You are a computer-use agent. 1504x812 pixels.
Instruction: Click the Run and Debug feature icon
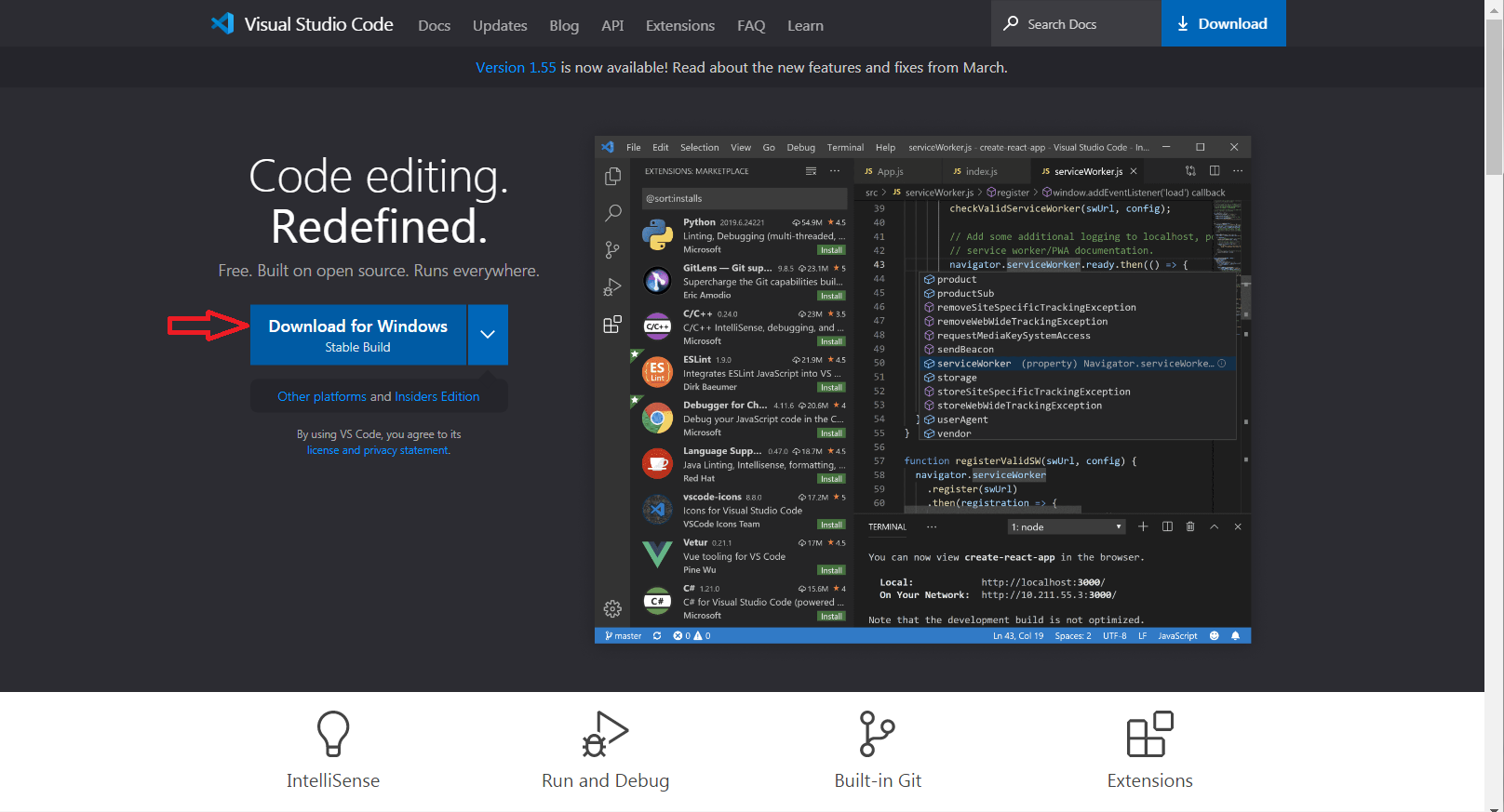click(605, 734)
